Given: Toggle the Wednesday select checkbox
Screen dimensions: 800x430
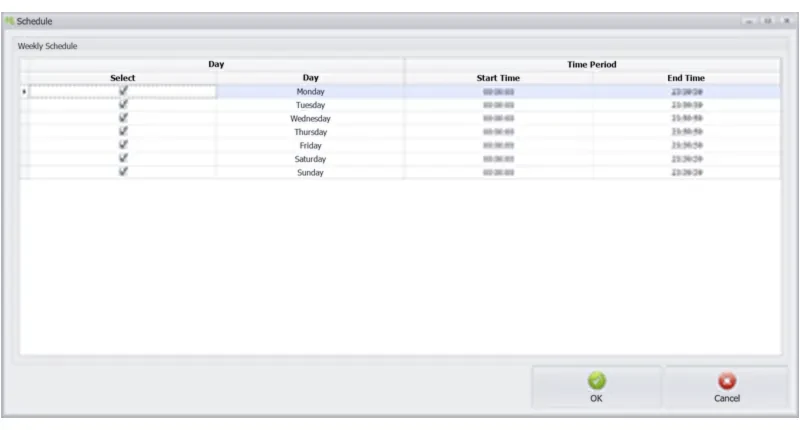Looking at the screenshot, I should tap(123, 118).
